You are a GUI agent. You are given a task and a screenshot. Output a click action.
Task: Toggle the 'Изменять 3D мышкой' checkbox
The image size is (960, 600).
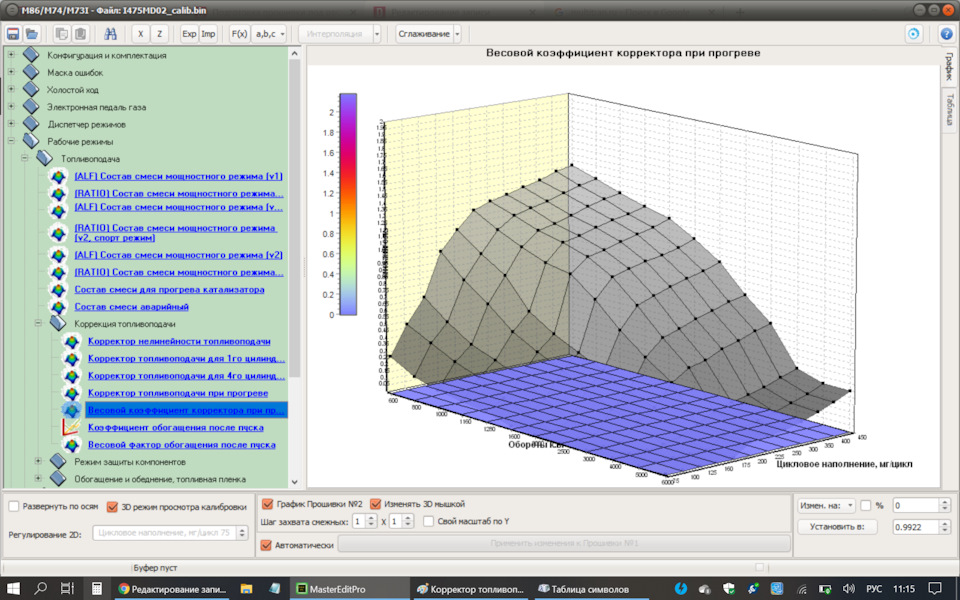coord(375,504)
